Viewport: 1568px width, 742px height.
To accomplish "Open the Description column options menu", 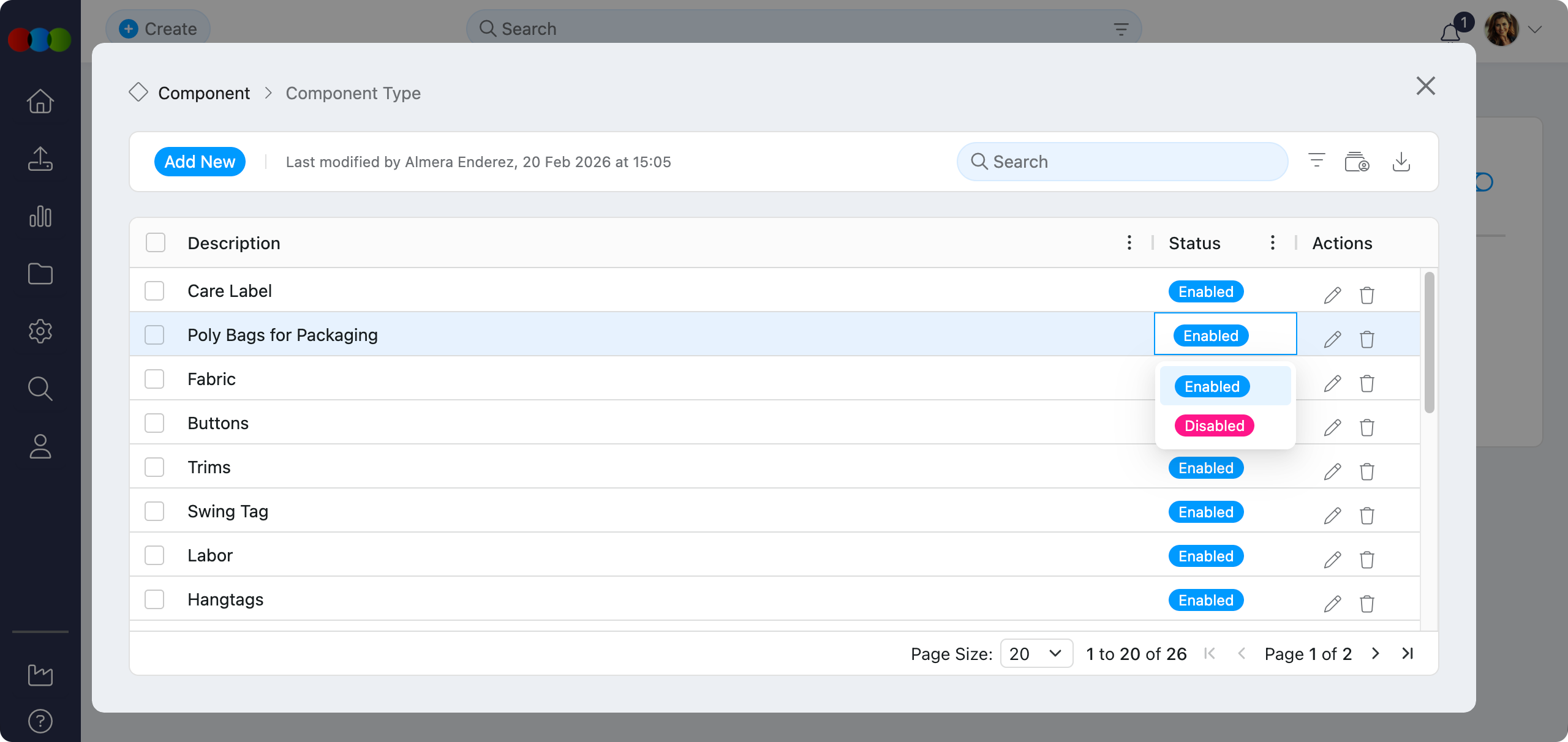I will (1129, 242).
